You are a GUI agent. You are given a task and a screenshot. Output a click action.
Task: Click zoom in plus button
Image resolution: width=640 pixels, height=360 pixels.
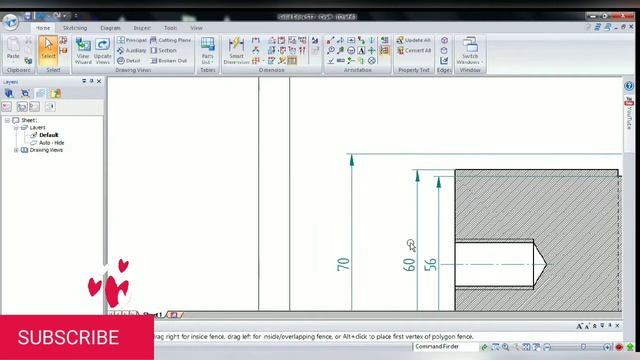click(x=607, y=347)
